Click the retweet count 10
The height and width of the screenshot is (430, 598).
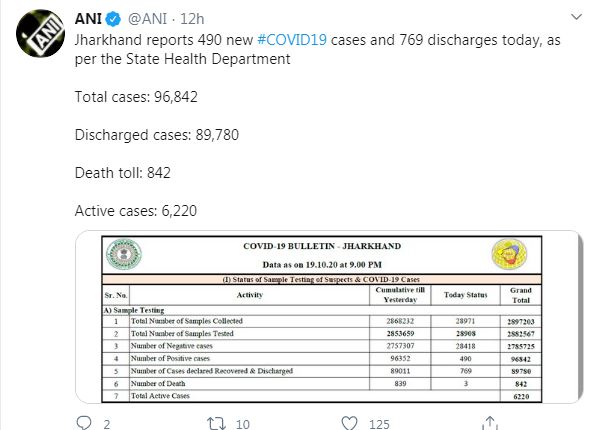tap(243, 424)
